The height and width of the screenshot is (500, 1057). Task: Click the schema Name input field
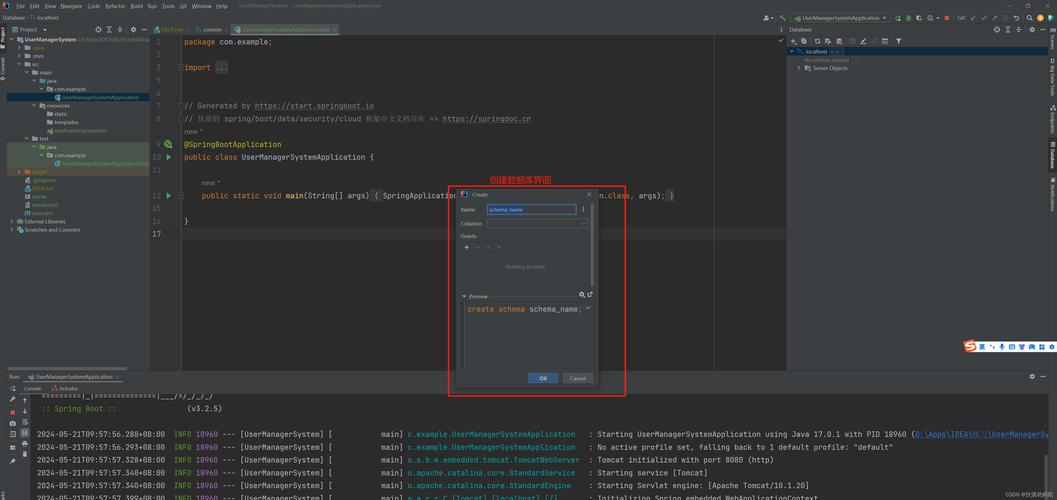point(530,210)
